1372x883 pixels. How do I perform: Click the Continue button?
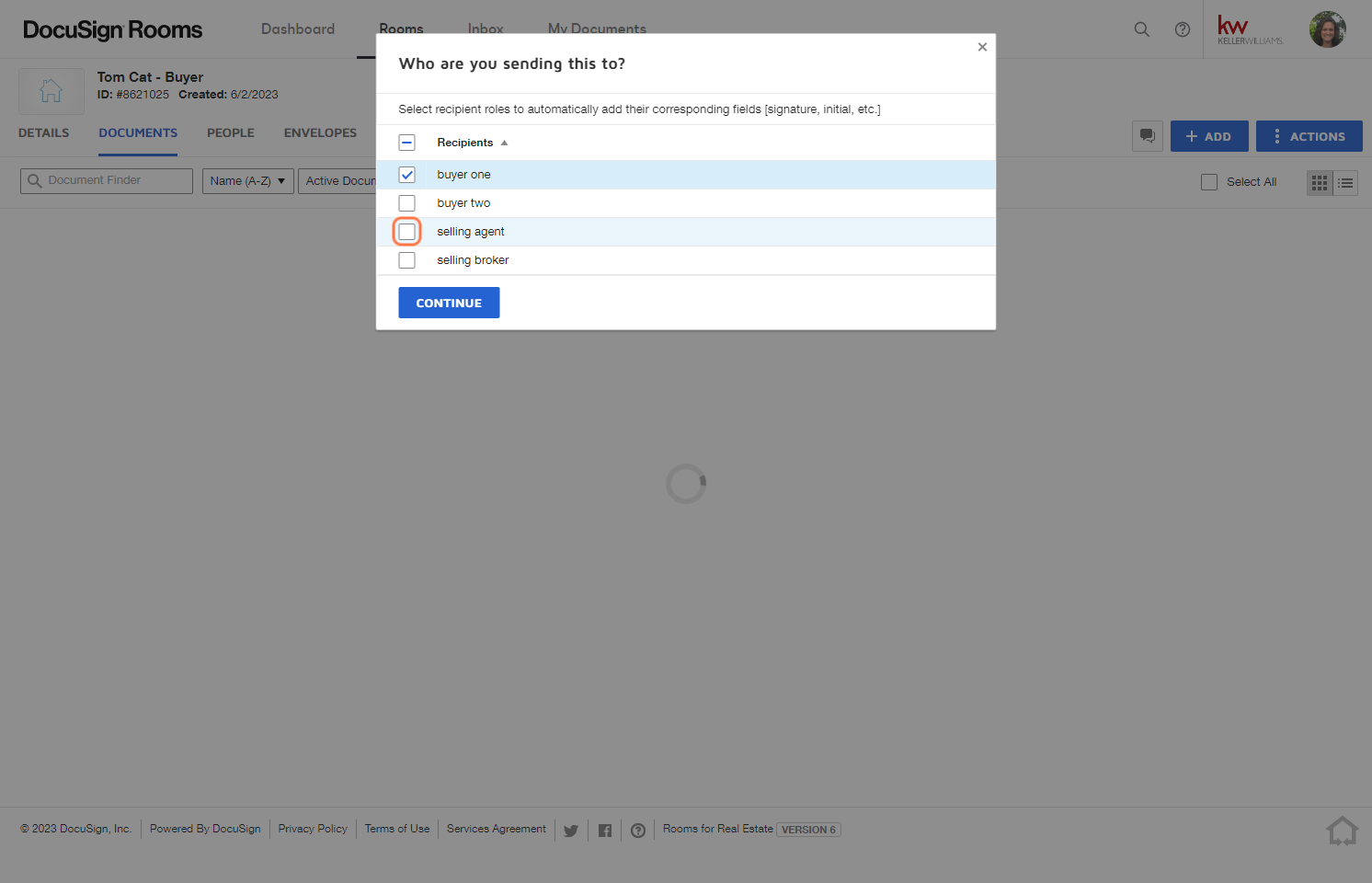pyautogui.click(x=449, y=303)
